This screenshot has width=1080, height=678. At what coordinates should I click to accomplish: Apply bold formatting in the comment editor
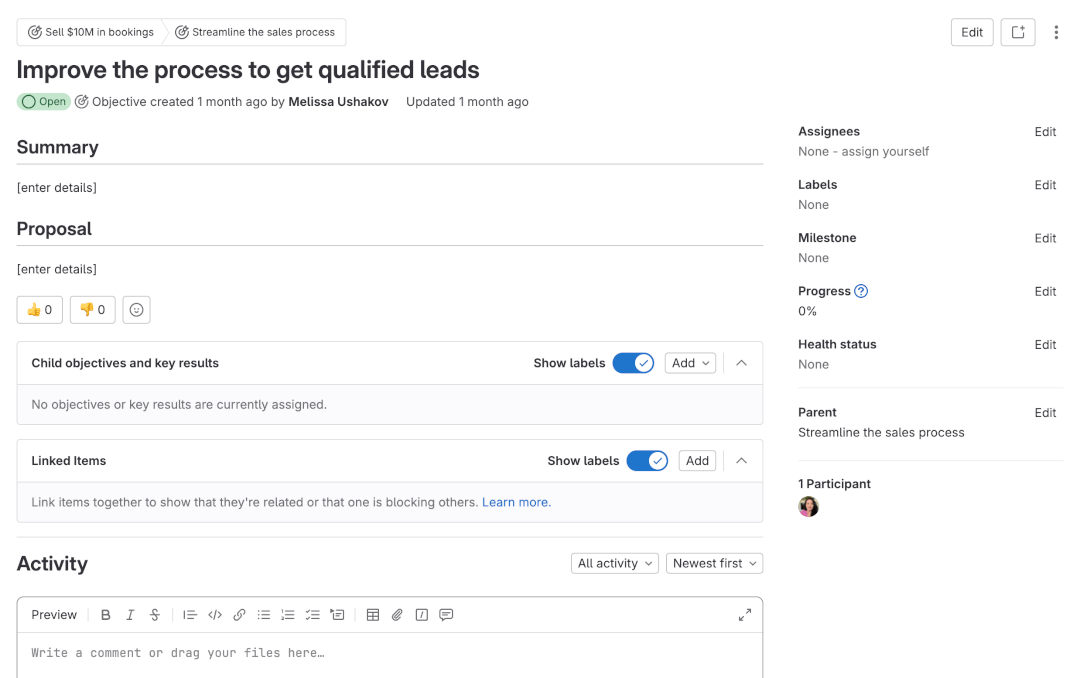106,614
